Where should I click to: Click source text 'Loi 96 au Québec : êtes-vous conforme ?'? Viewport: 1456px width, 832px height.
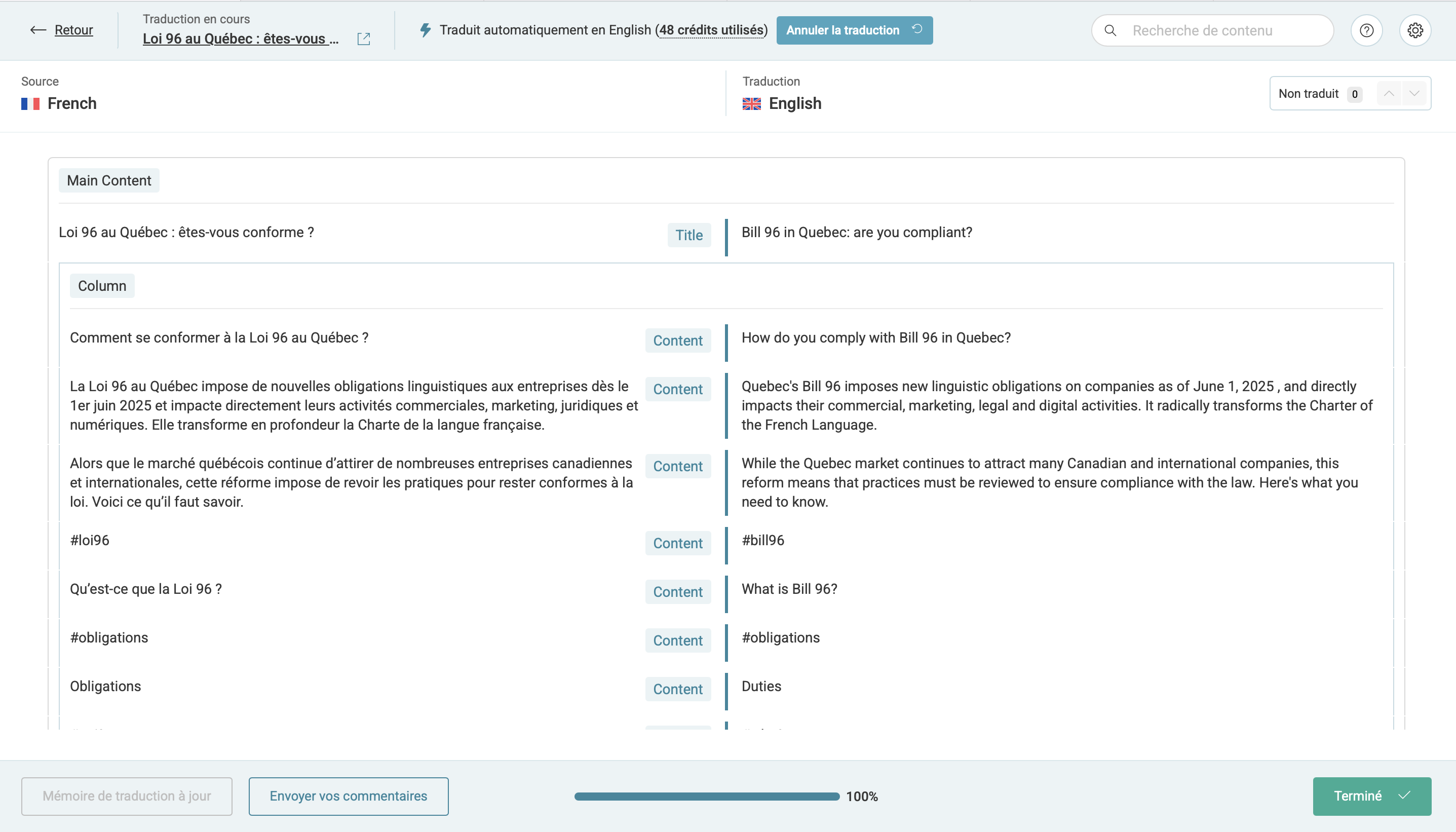click(186, 233)
